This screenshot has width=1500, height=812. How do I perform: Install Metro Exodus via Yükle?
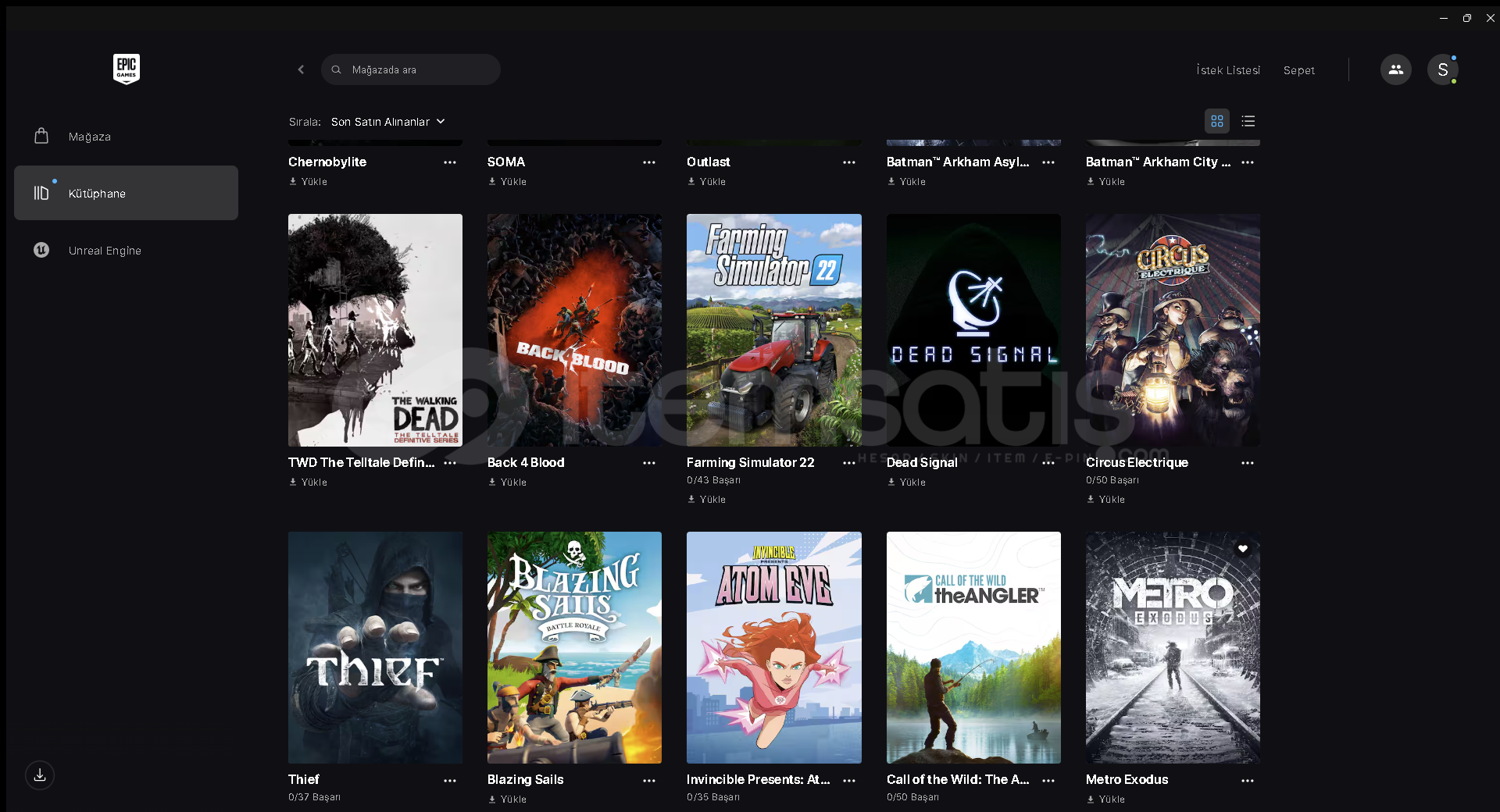click(1106, 800)
